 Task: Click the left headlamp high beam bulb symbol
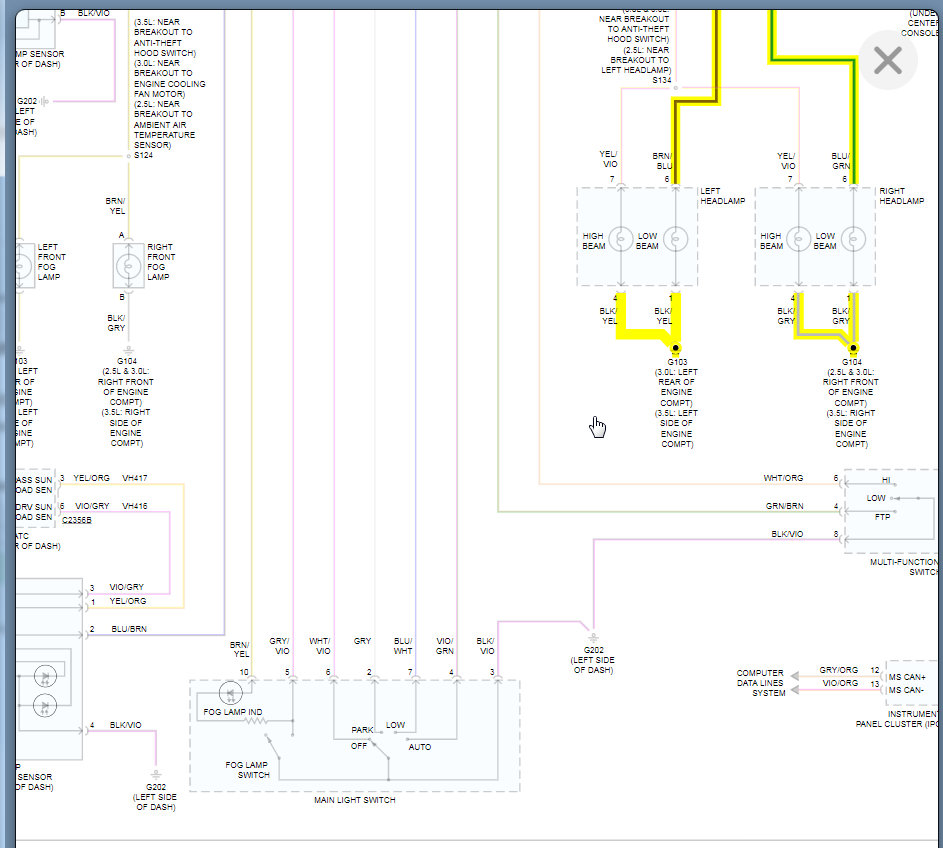coord(621,239)
